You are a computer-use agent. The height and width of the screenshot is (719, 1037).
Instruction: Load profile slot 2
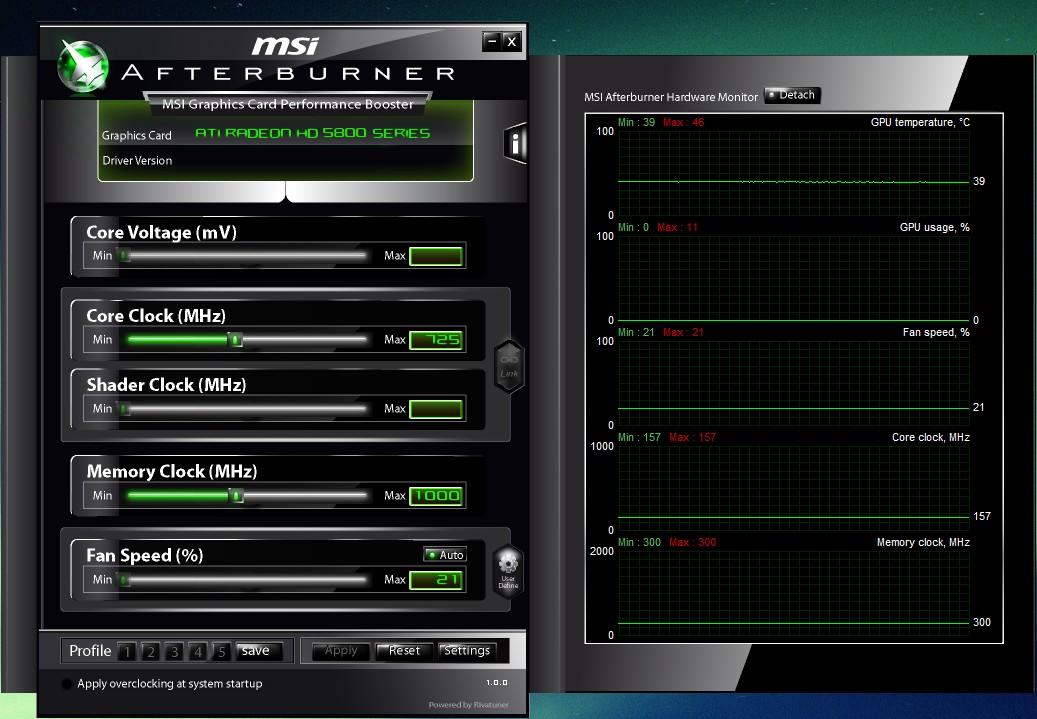151,652
